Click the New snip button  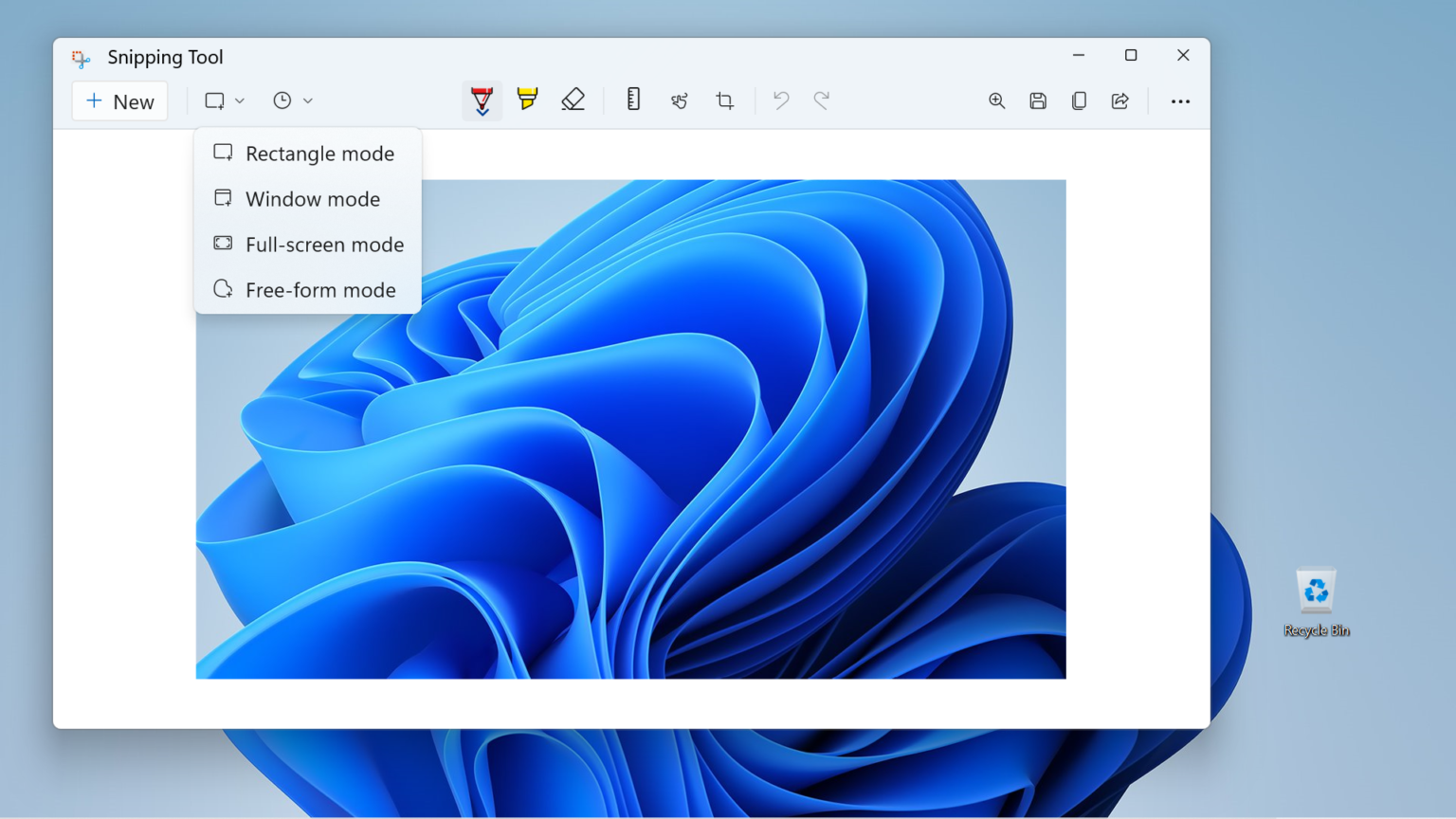[119, 100]
